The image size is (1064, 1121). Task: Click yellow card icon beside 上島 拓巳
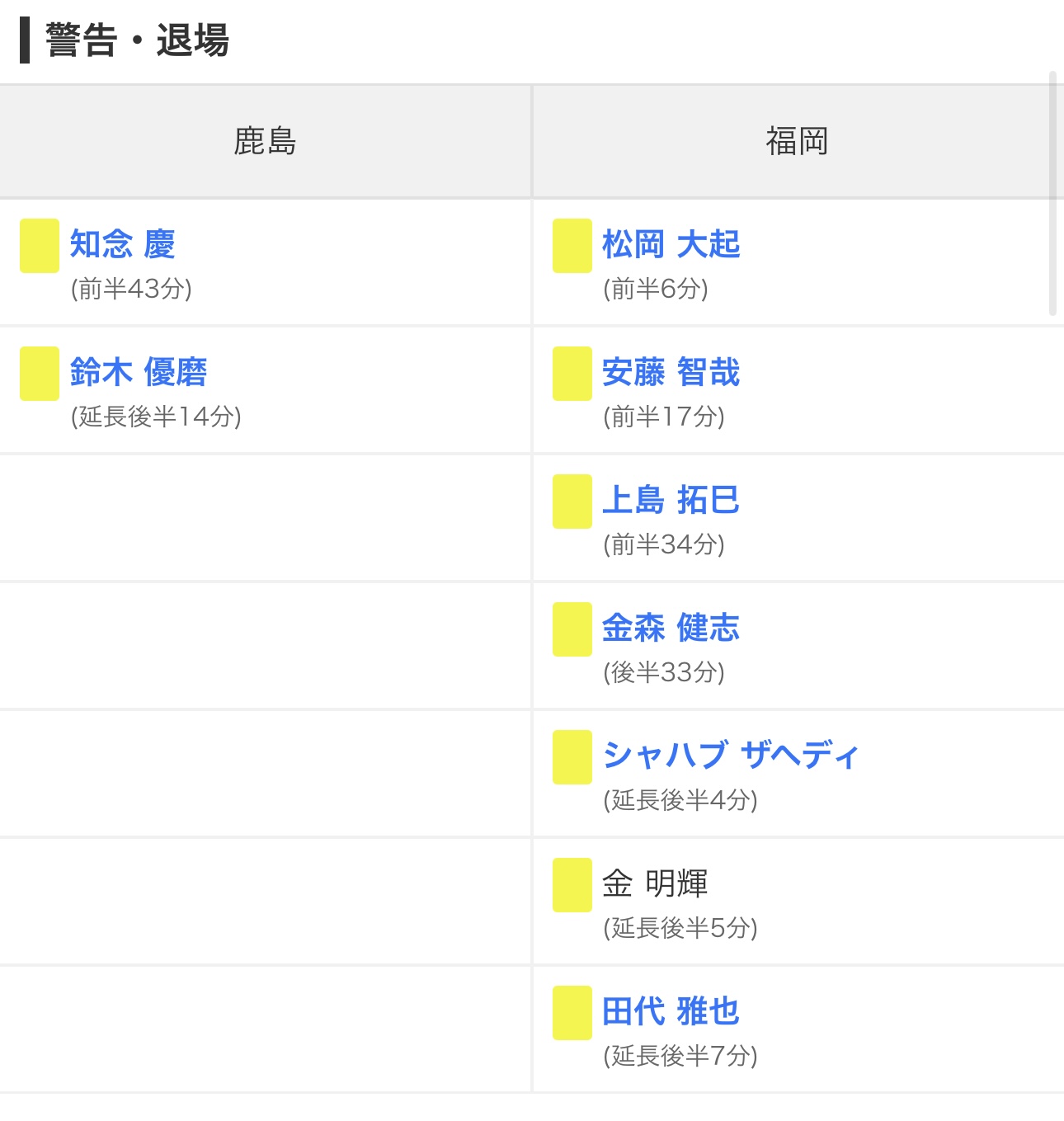coord(572,502)
